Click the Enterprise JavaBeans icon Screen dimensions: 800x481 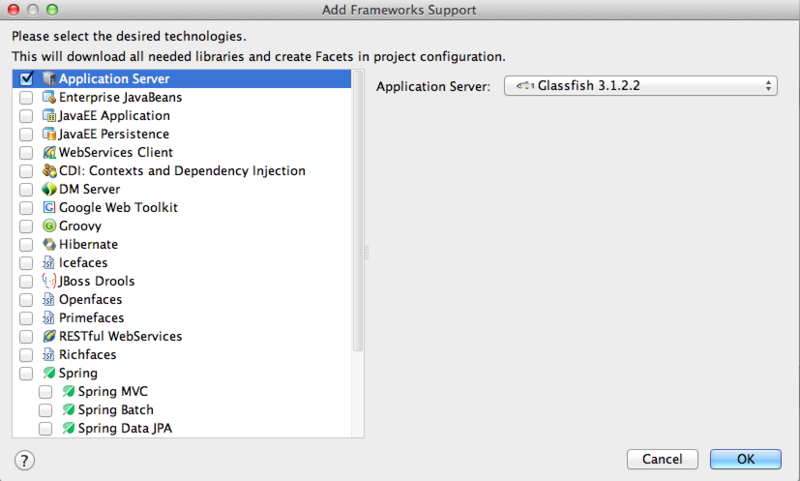click(x=49, y=97)
